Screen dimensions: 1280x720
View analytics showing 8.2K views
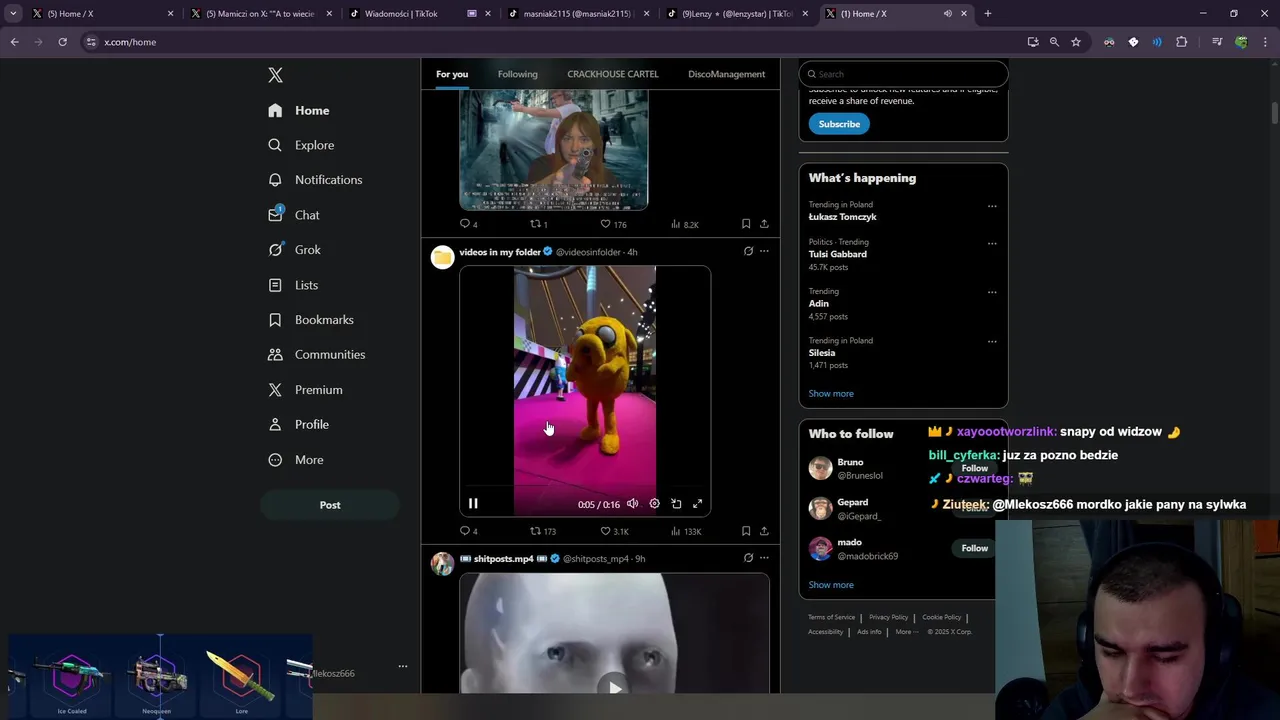pos(684,224)
